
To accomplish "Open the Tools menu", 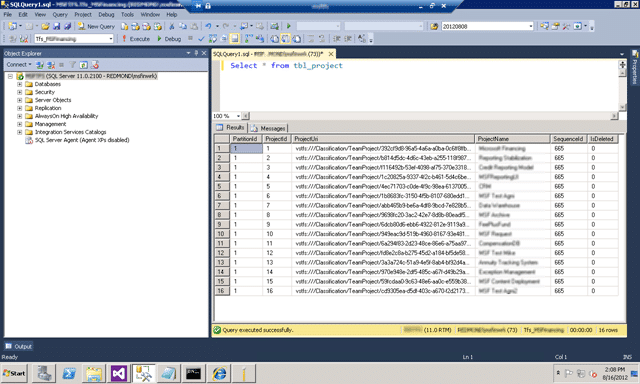I will coord(127,14).
